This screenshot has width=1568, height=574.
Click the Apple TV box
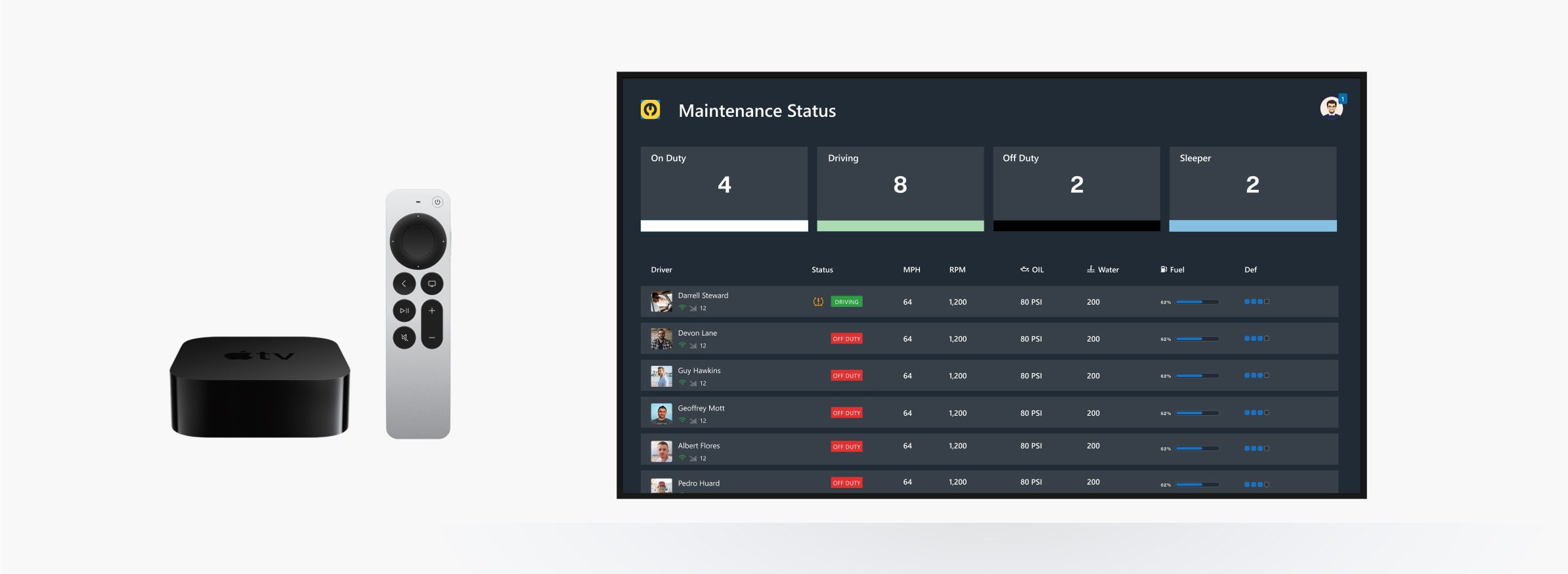(x=260, y=387)
